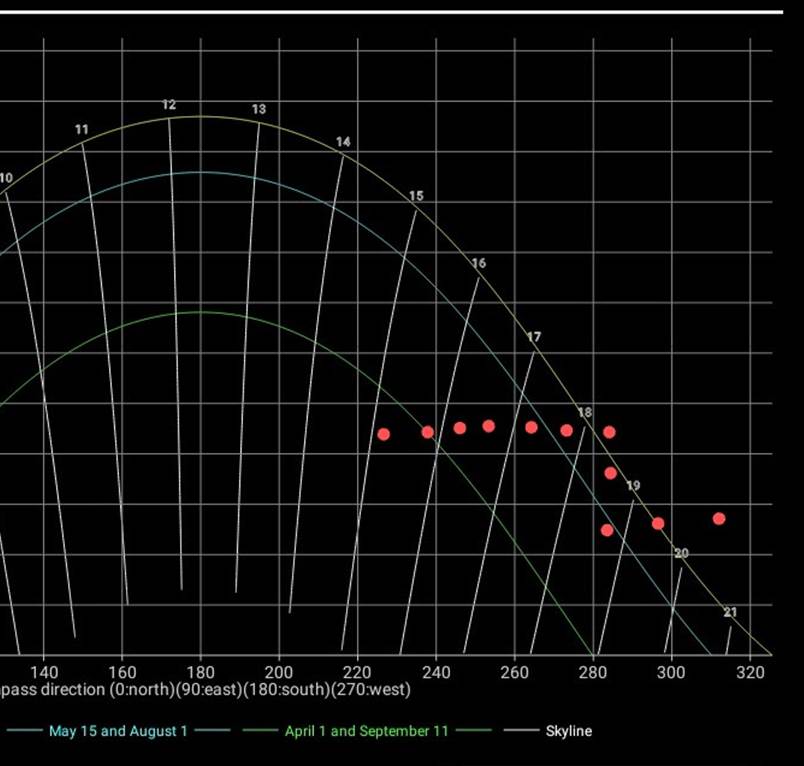Tap the red dot right of hour 18 label
Viewport: 804px width, 766px height.
(609, 432)
